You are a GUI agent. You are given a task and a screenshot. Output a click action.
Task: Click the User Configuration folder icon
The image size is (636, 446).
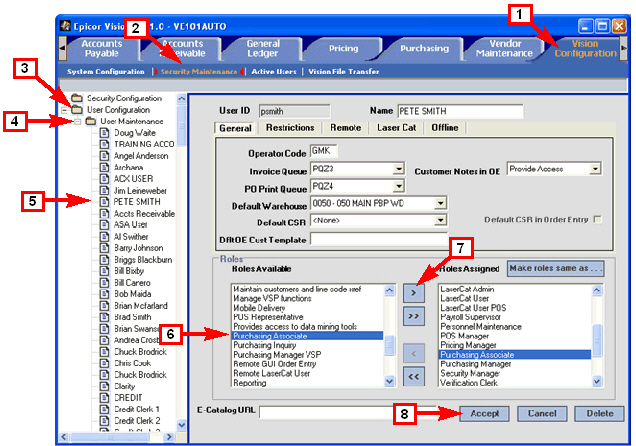point(77,109)
